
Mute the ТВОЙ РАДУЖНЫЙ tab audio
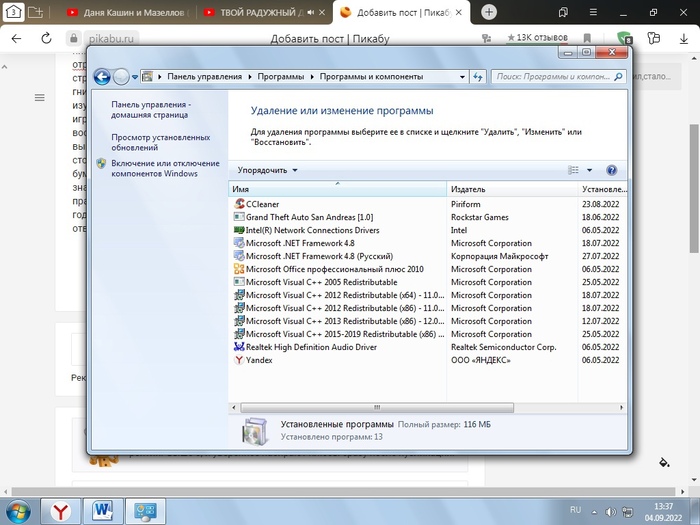[x=310, y=12]
